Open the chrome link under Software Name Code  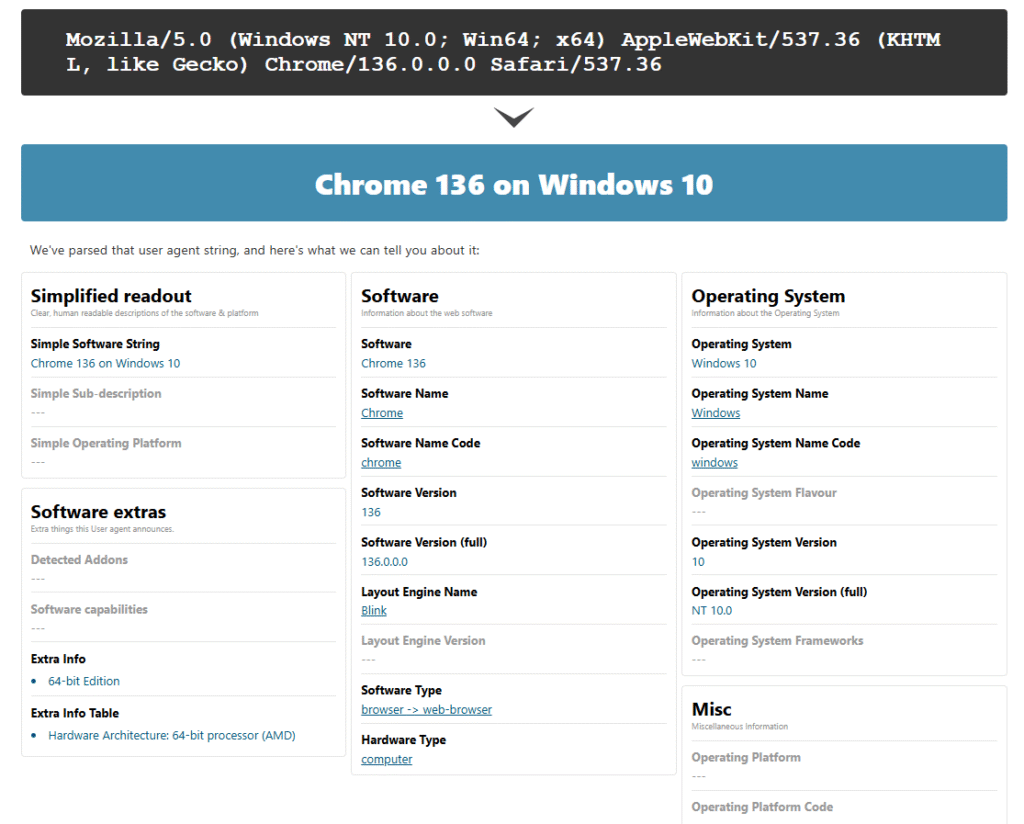(x=381, y=462)
